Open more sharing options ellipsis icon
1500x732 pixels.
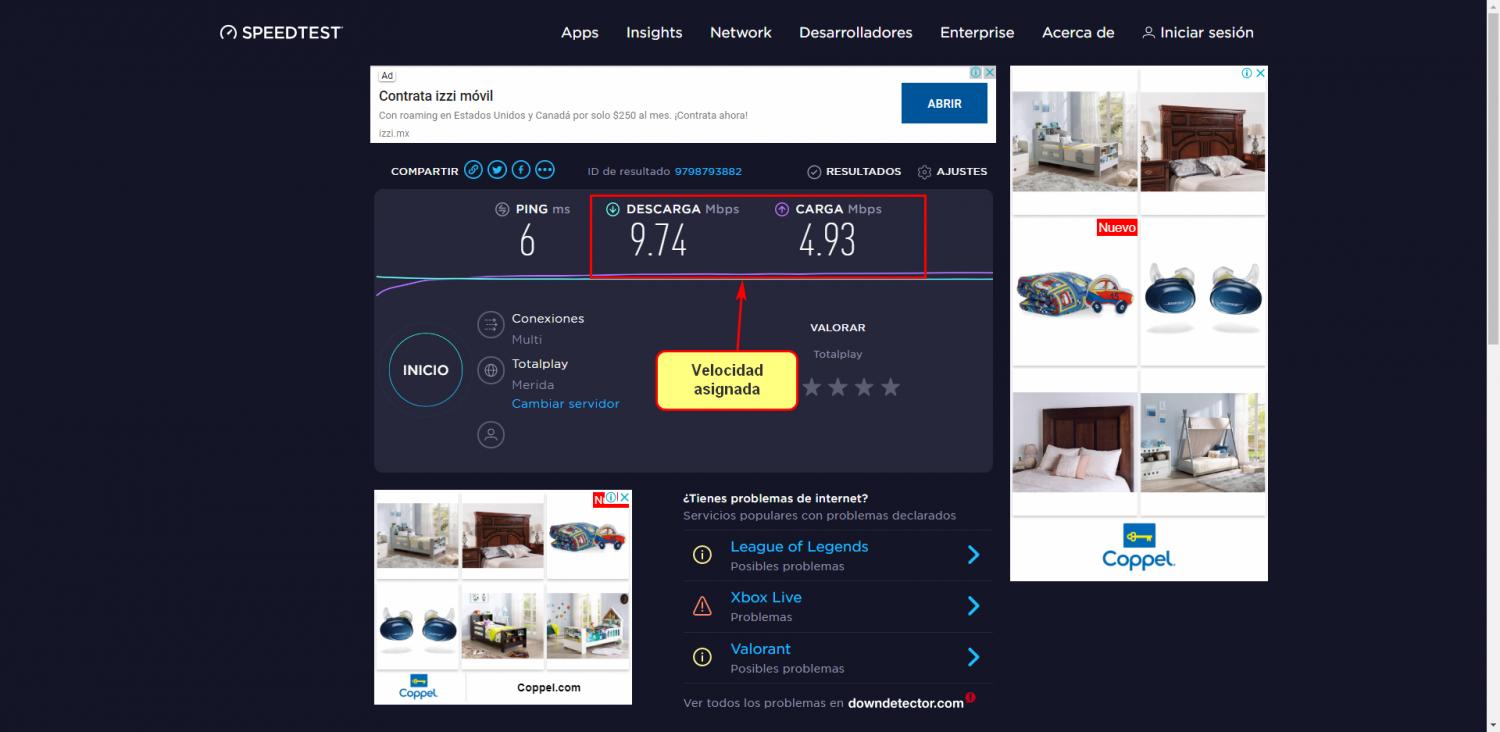click(x=545, y=171)
